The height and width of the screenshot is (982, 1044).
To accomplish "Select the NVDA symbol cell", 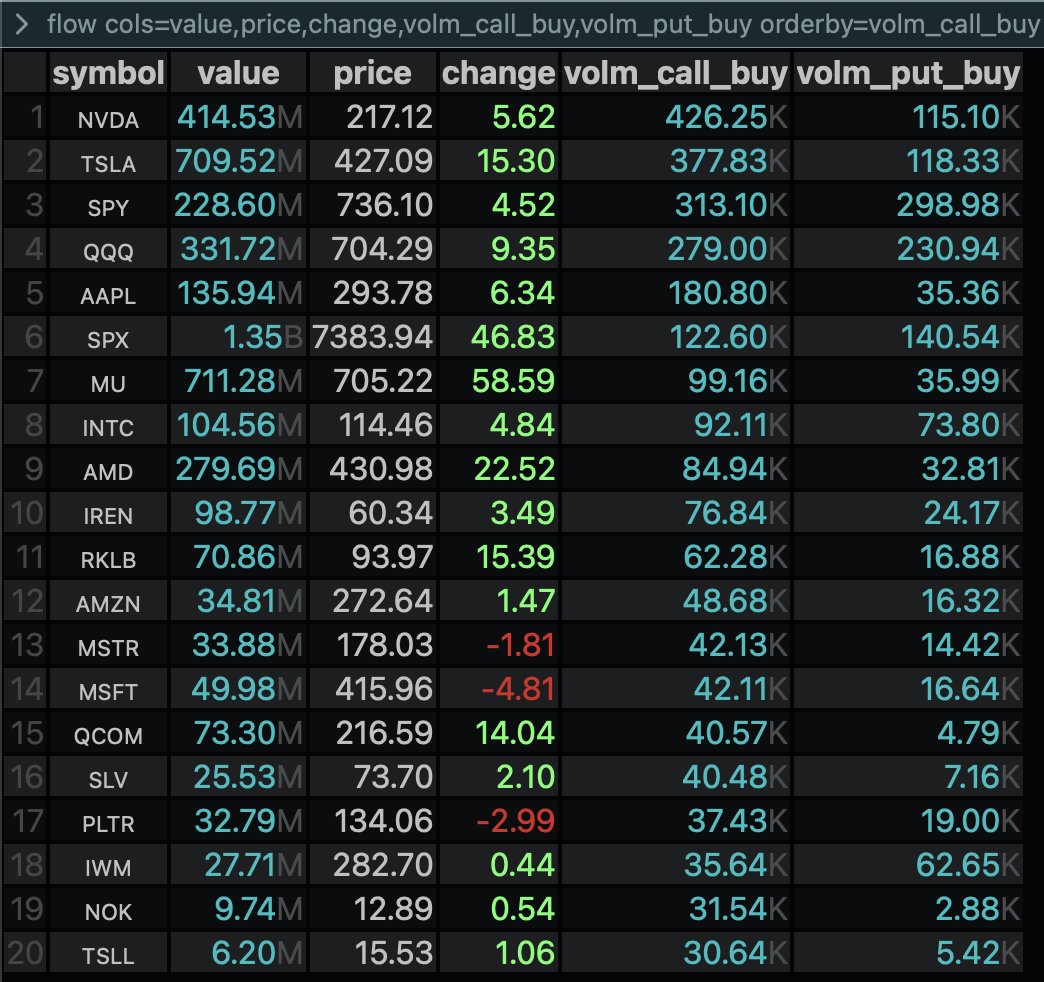I will pyautogui.click(x=108, y=119).
